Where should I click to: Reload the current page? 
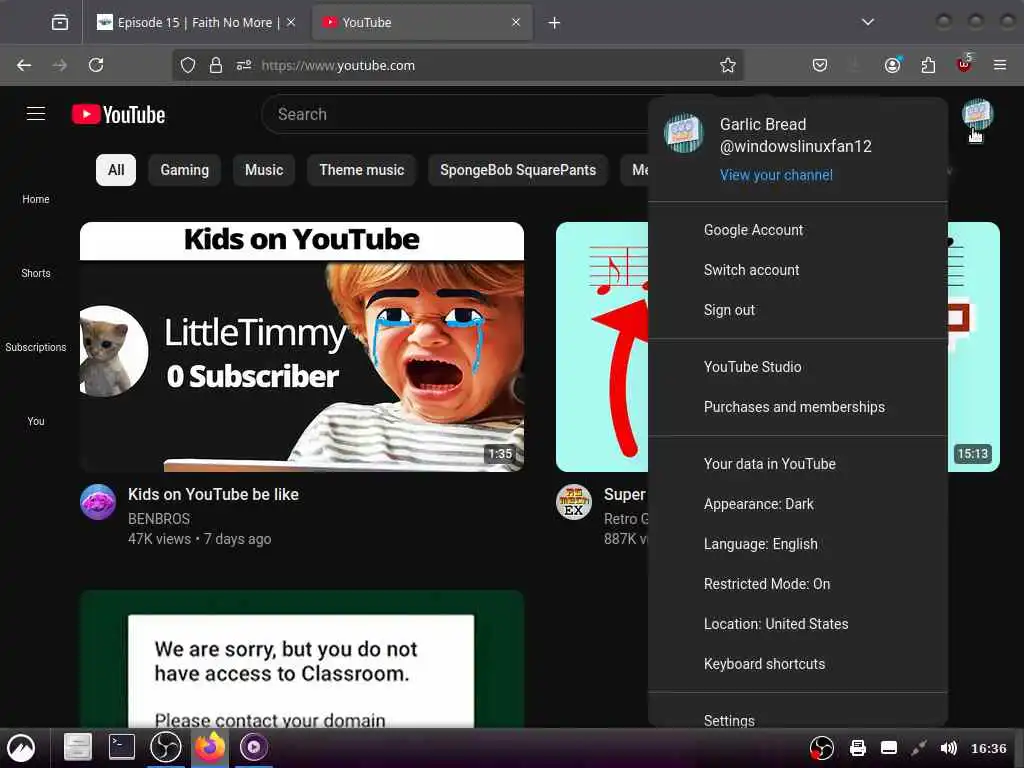[96, 65]
